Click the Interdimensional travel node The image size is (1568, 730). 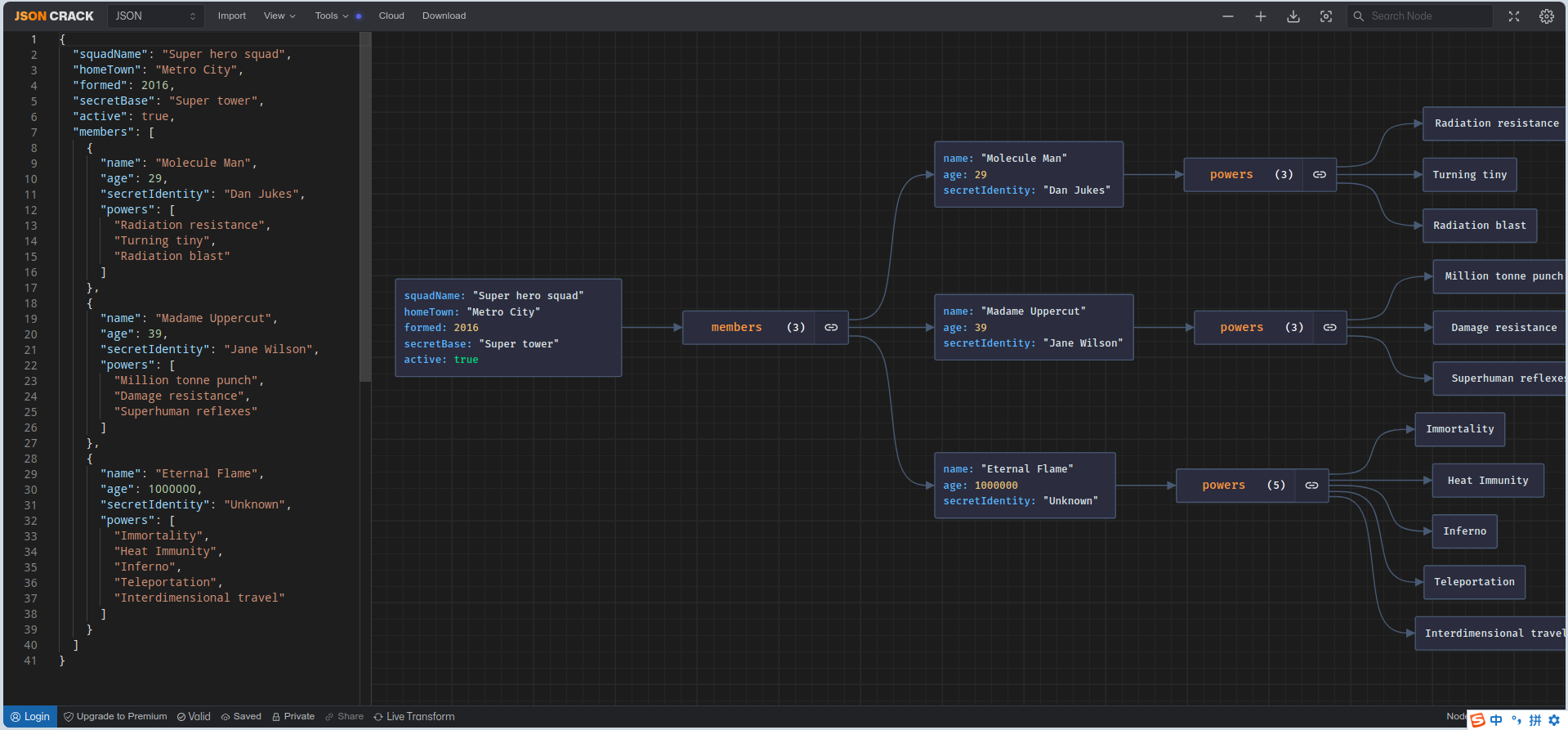[x=1491, y=634]
